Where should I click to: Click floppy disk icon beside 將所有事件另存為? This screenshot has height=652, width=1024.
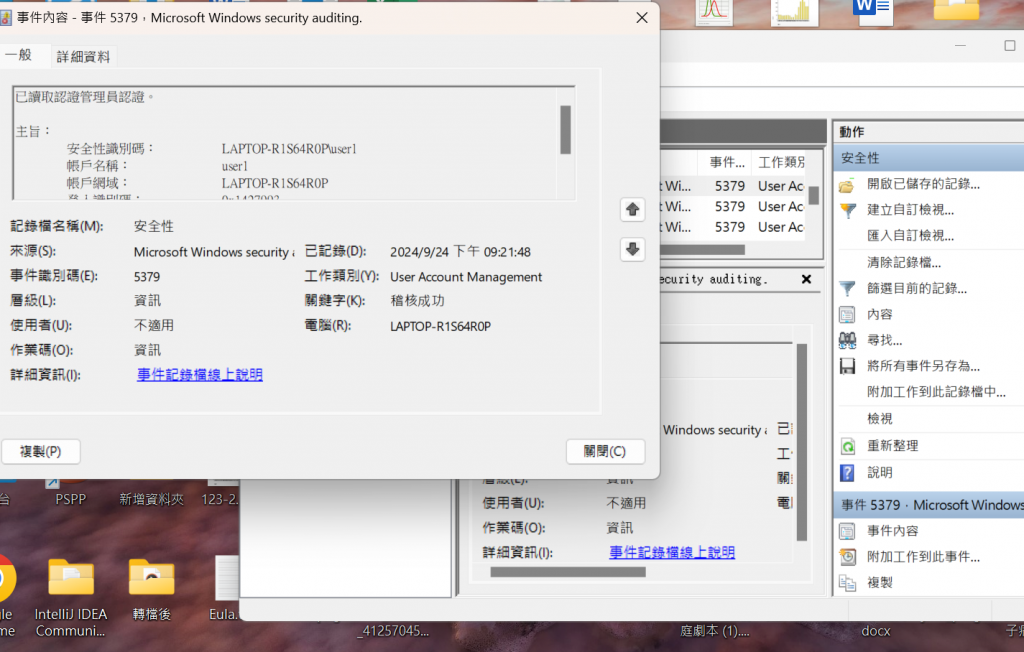pos(847,366)
